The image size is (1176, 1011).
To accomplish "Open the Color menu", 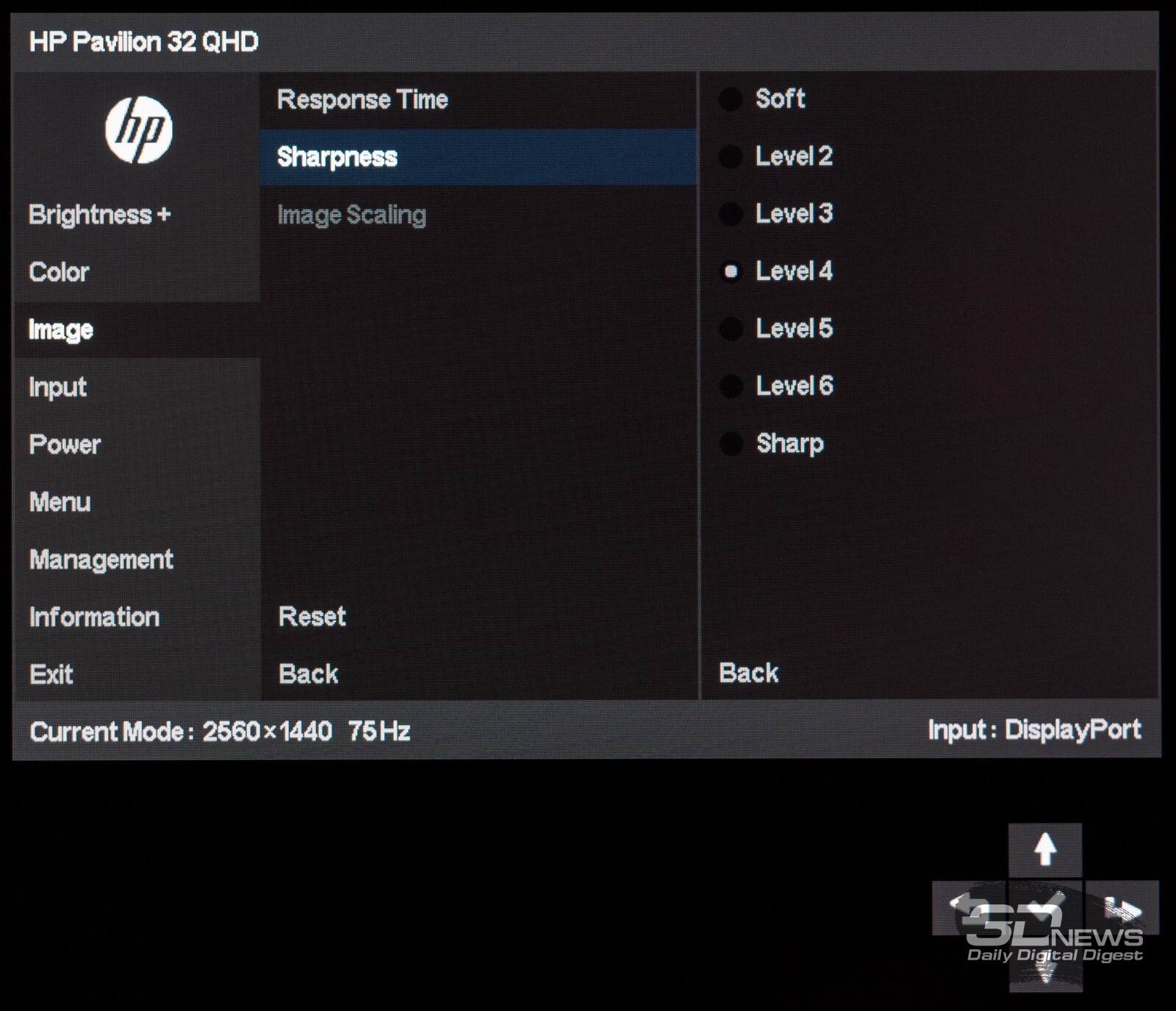I will [x=137, y=272].
